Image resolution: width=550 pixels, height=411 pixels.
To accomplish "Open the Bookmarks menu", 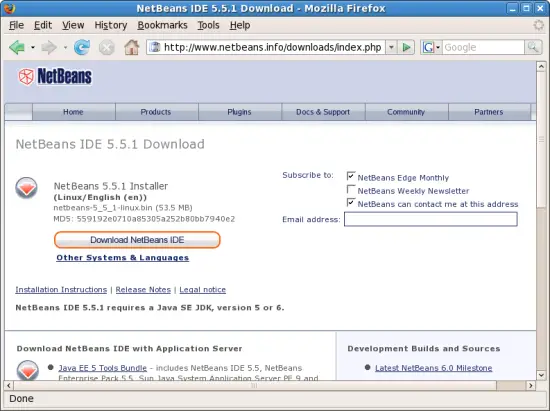I will tap(162, 25).
